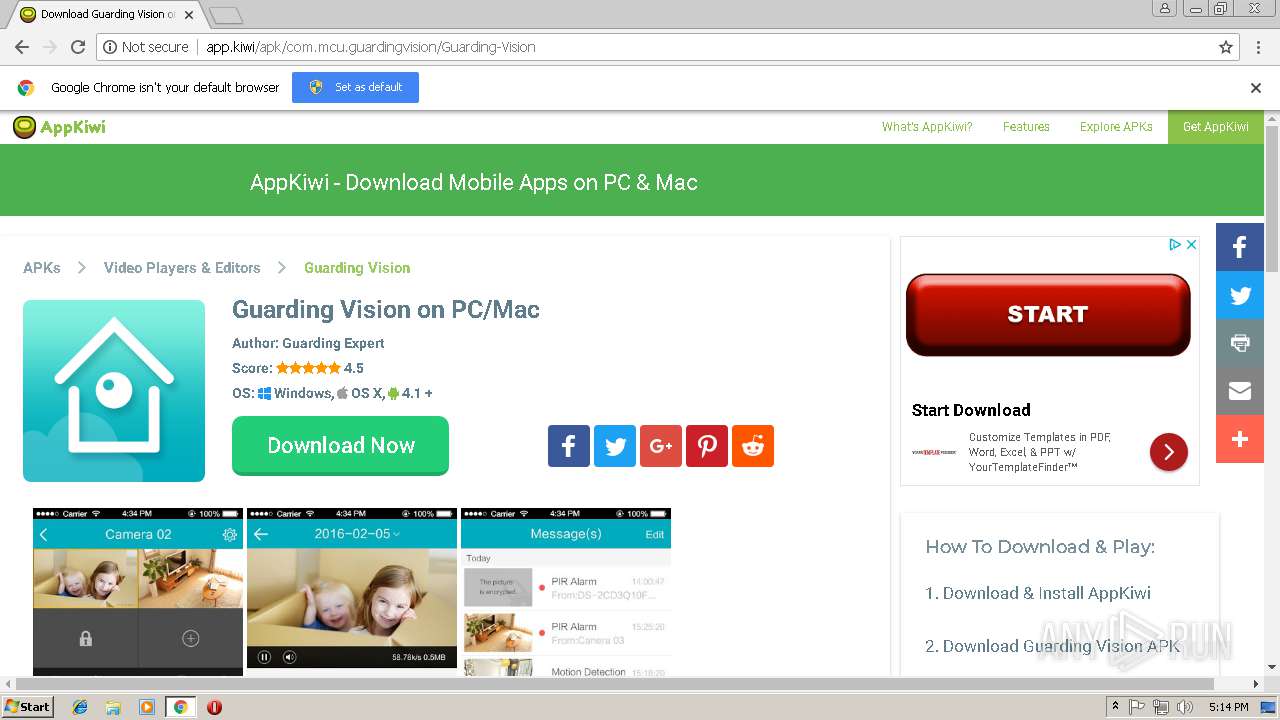Reload the page with the refresh icon
Screen dimensions: 1280x720
point(78,47)
